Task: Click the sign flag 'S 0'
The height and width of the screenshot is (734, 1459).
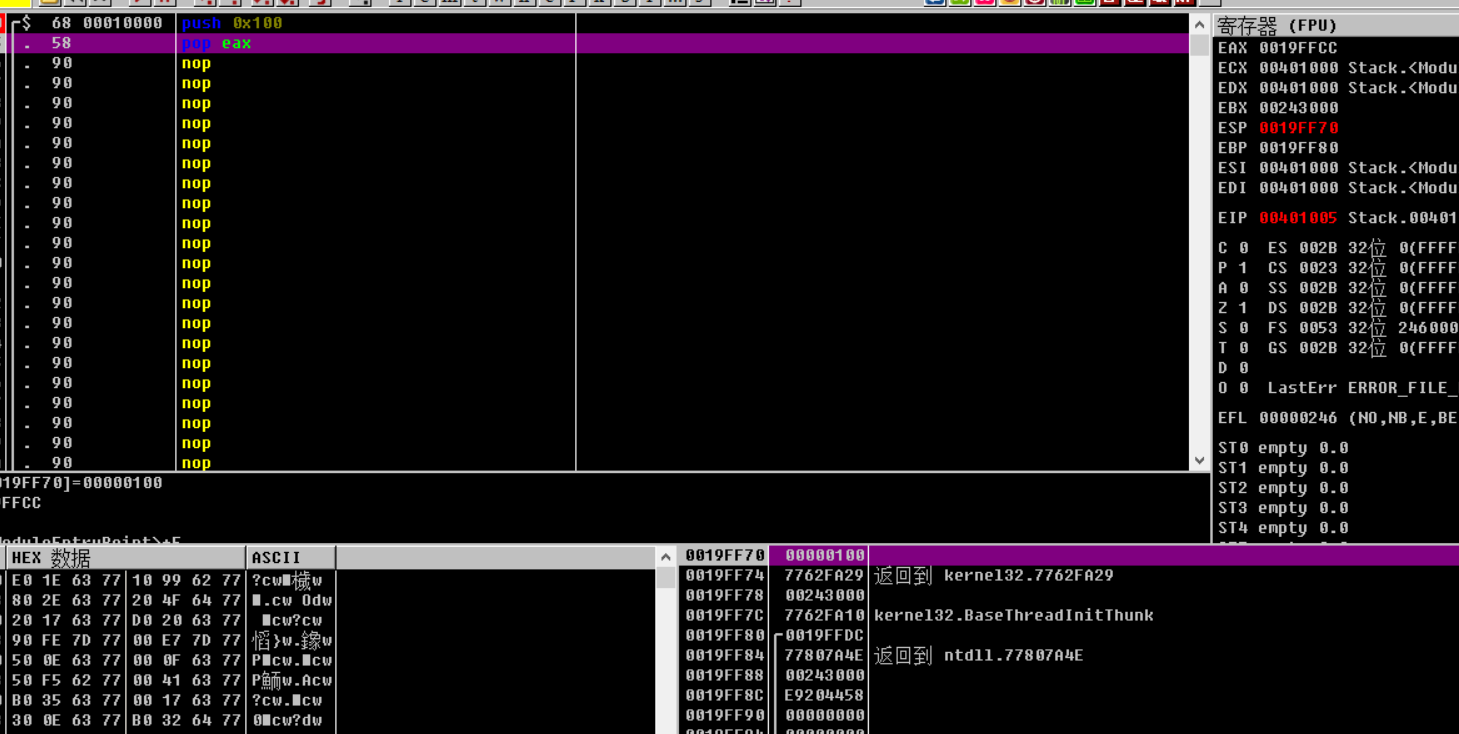Action: 1233,328
